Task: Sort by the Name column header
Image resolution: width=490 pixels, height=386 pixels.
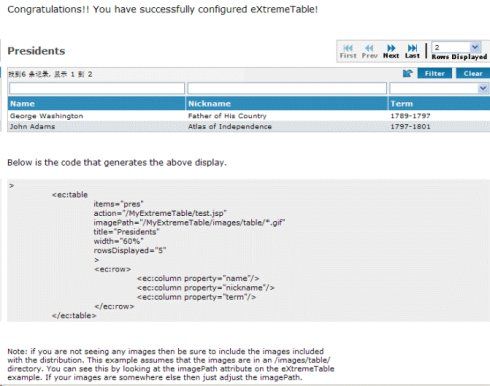Action: (96, 104)
